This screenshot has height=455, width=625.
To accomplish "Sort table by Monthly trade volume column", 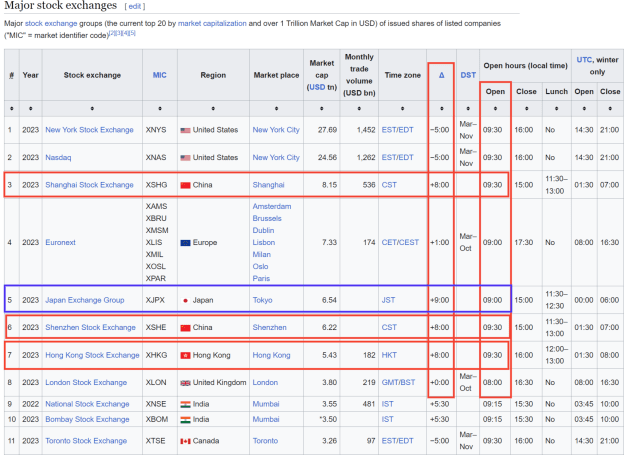I will [x=359, y=108].
